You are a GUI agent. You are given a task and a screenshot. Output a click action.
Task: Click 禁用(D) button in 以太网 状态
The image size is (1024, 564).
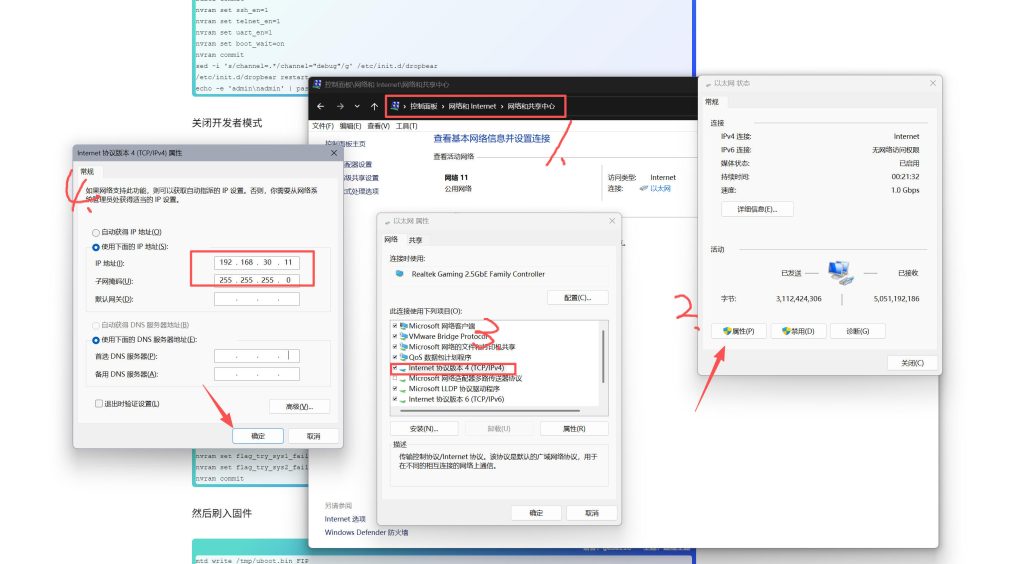[798, 332]
